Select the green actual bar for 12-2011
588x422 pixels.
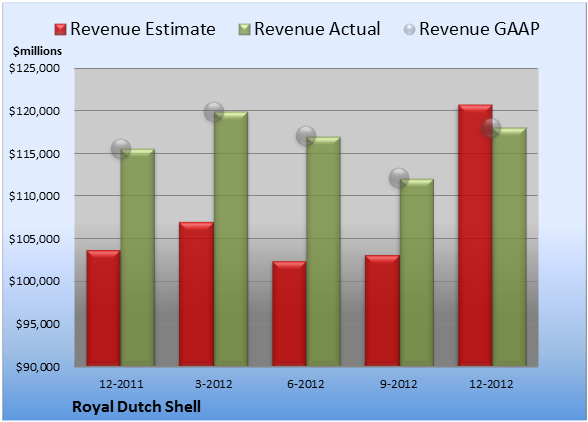[138, 257]
